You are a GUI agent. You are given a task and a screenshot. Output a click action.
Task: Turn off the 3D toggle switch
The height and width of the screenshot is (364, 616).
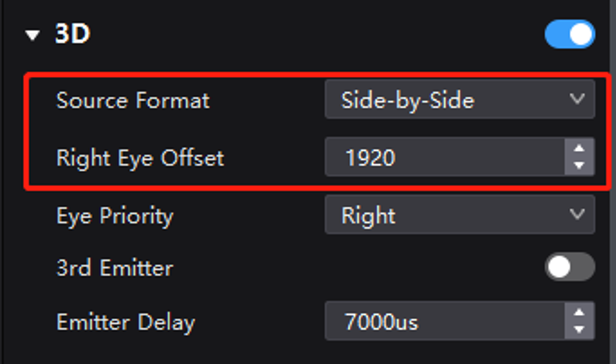click(570, 34)
